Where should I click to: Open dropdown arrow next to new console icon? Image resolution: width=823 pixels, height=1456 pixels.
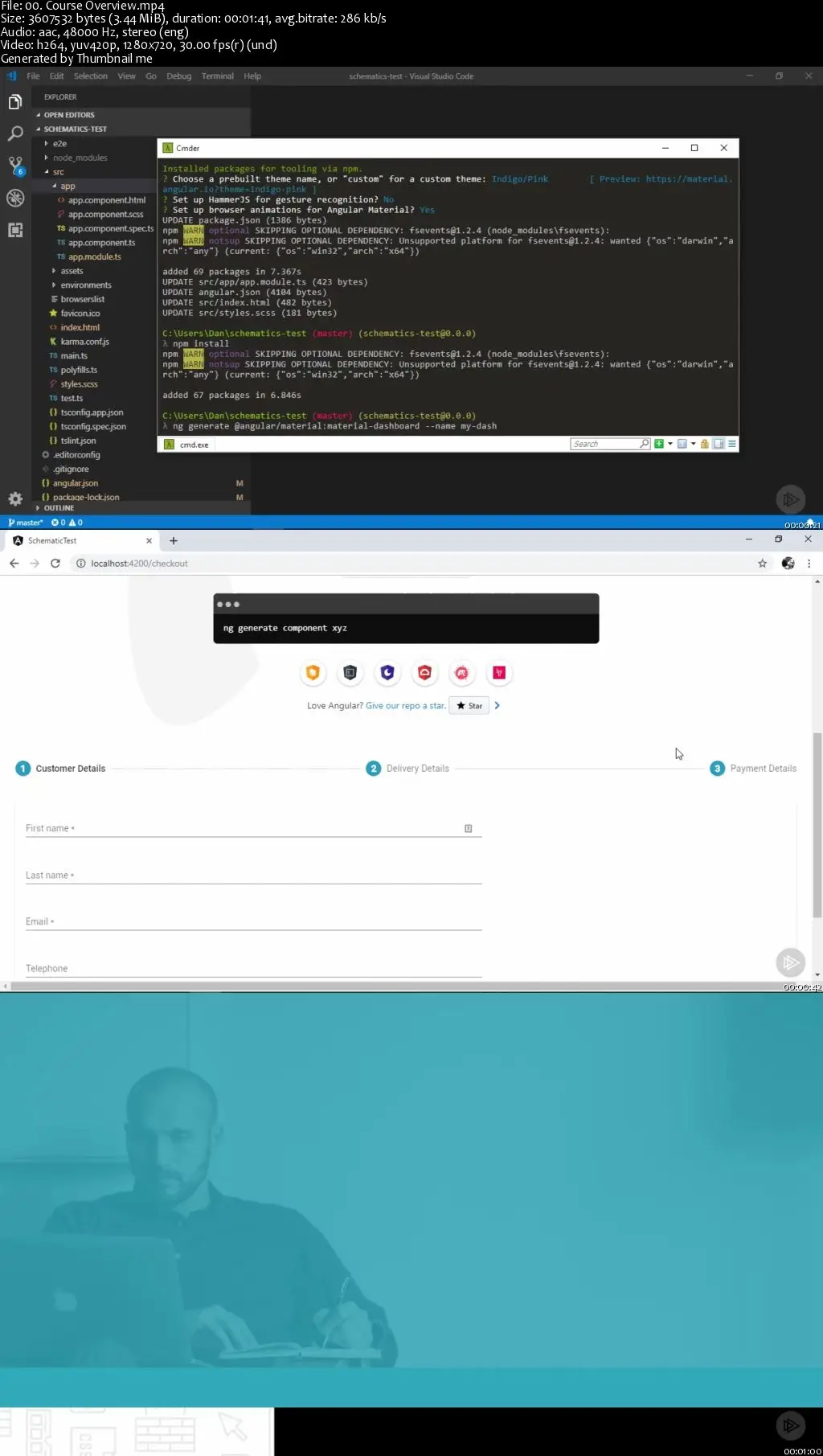pos(670,444)
